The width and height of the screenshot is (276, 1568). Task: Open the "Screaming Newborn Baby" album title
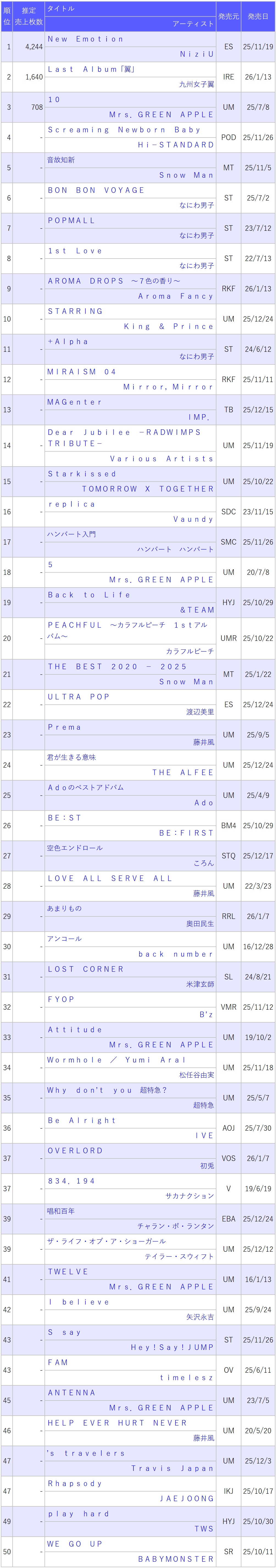[x=124, y=130]
